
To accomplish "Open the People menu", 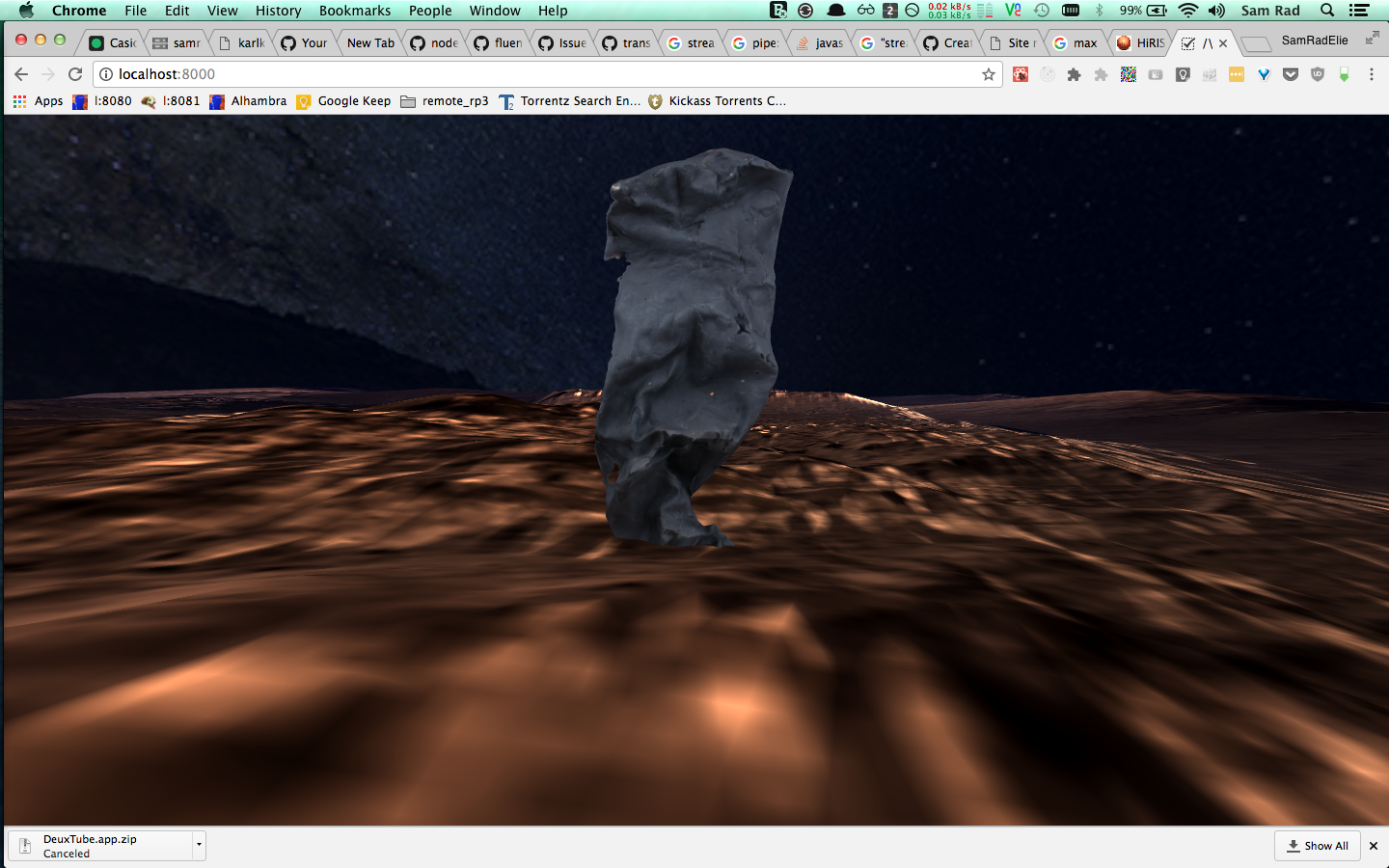I will [x=430, y=11].
